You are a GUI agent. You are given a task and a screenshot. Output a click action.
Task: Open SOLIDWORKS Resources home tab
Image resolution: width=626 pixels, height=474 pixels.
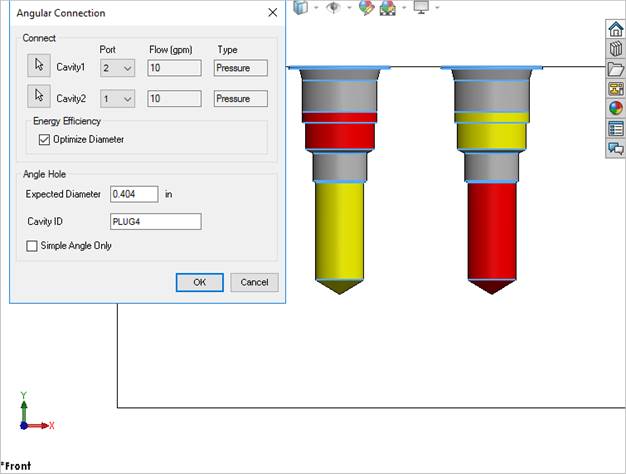(616, 29)
